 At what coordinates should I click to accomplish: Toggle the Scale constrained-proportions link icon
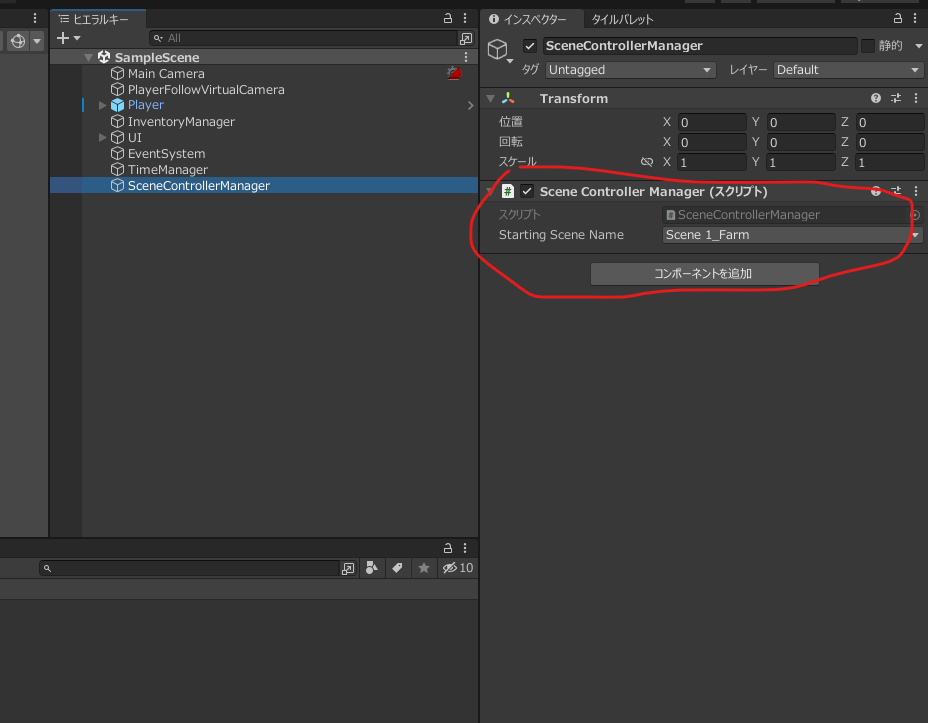tap(647, 162)
